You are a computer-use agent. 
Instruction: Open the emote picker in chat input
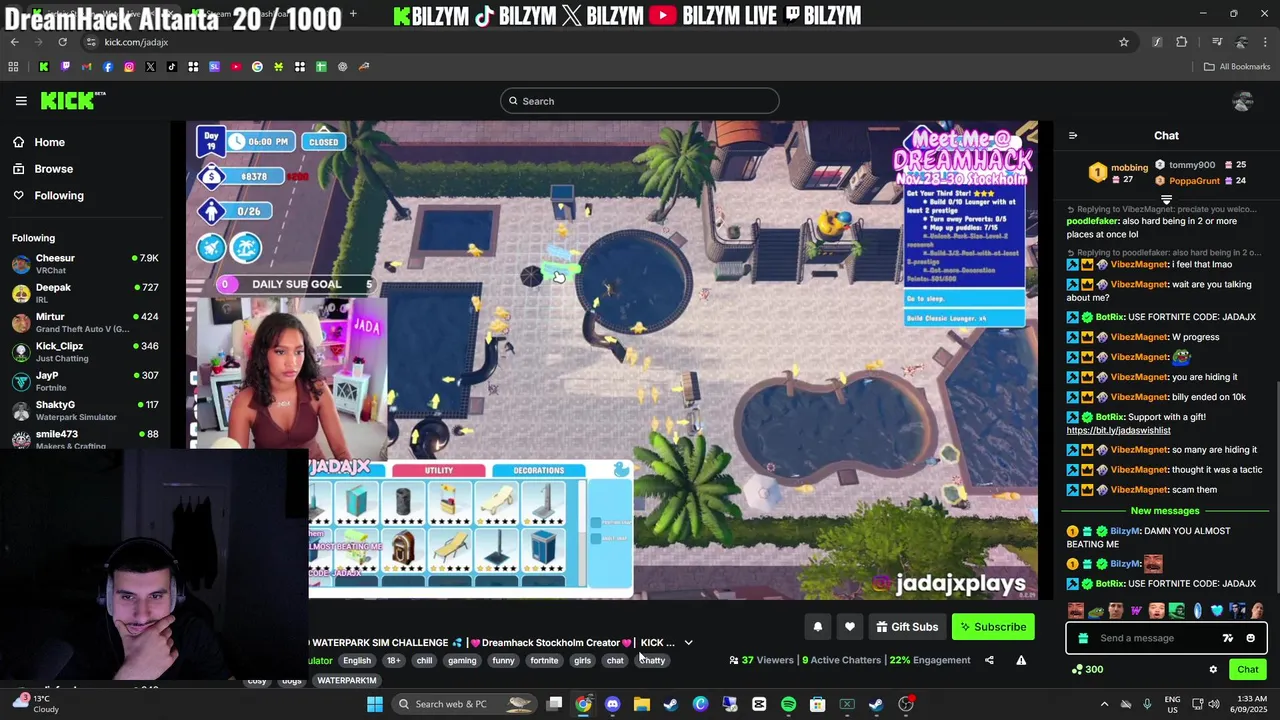click(x=1250, y=638)
